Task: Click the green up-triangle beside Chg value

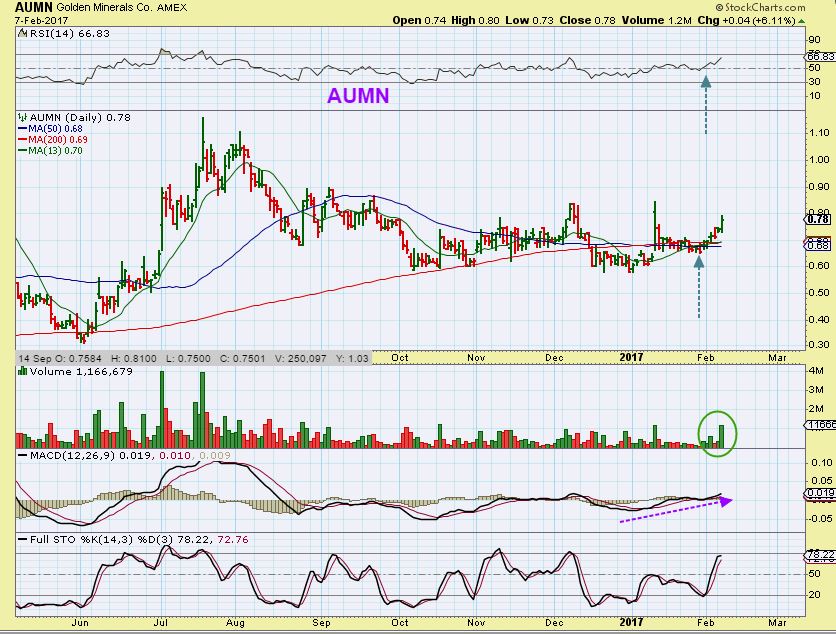Action: tap(801, 21)
